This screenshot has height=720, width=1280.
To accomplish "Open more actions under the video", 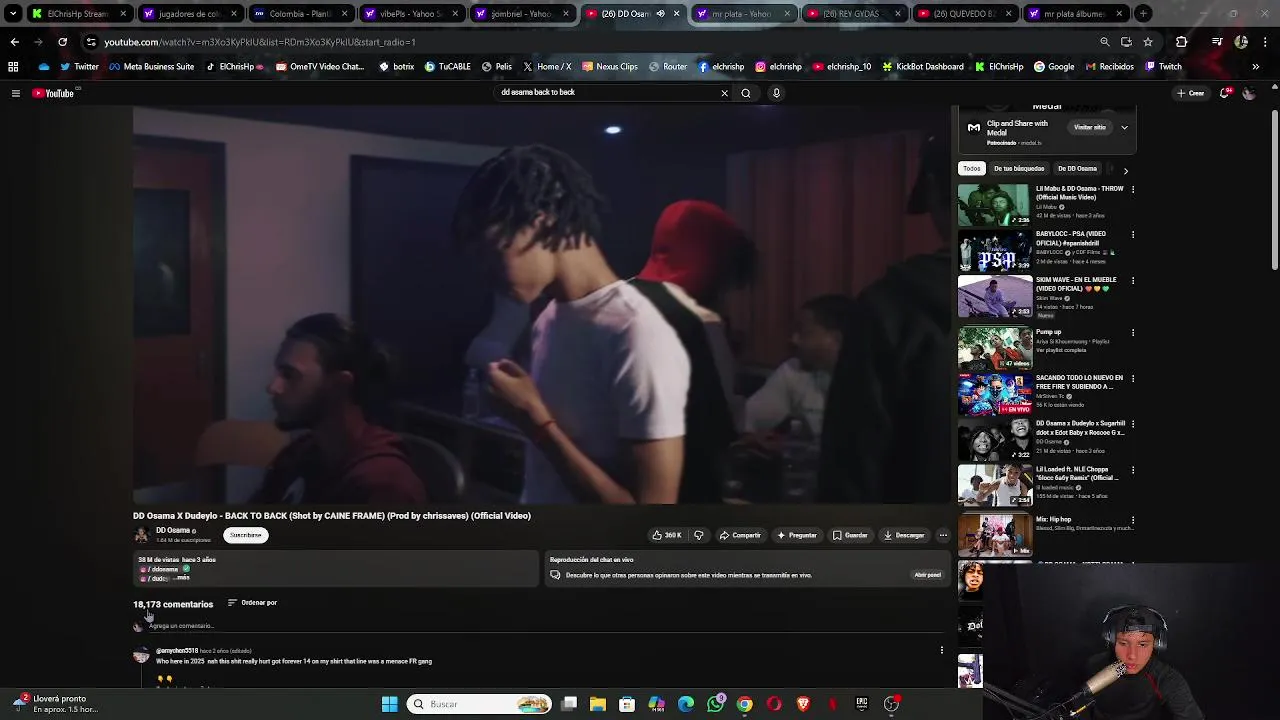I will pyautogui.click(x=943, y=535).
